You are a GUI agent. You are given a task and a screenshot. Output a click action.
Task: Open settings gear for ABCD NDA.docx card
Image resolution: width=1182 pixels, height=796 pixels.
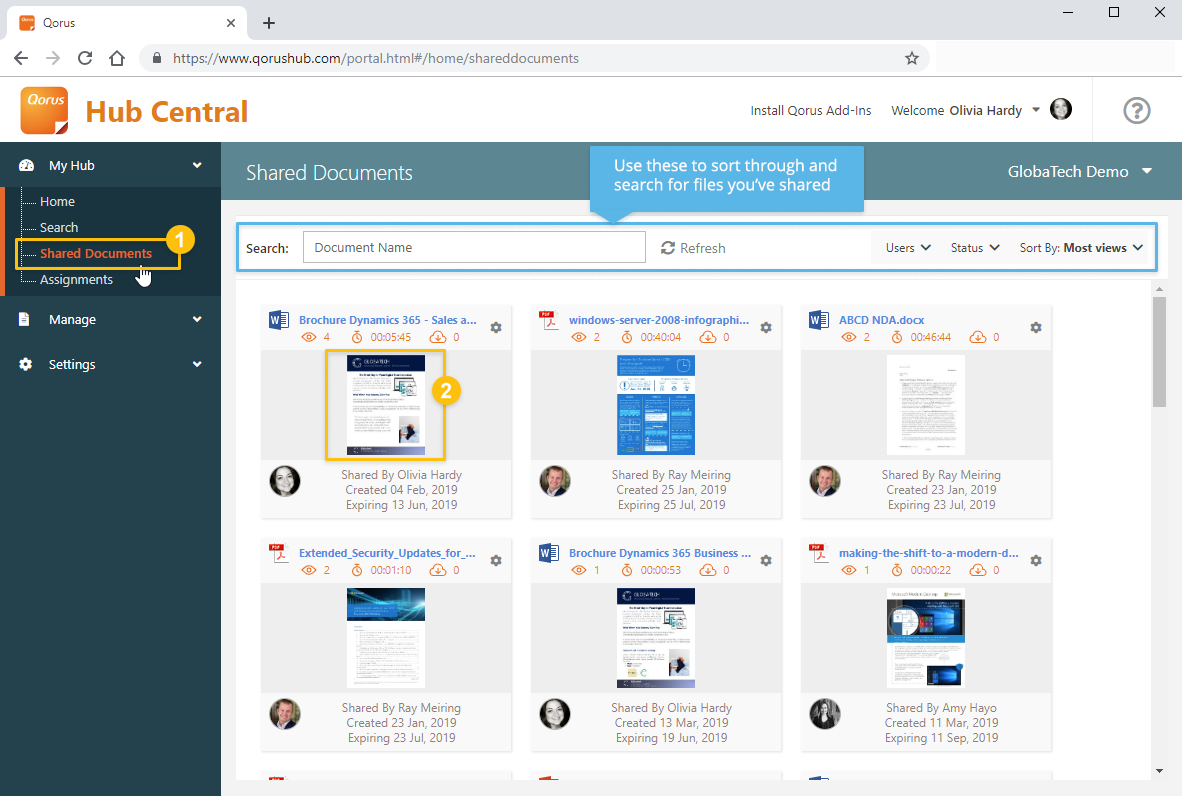pyautogui.click(x=1036, y=328)
